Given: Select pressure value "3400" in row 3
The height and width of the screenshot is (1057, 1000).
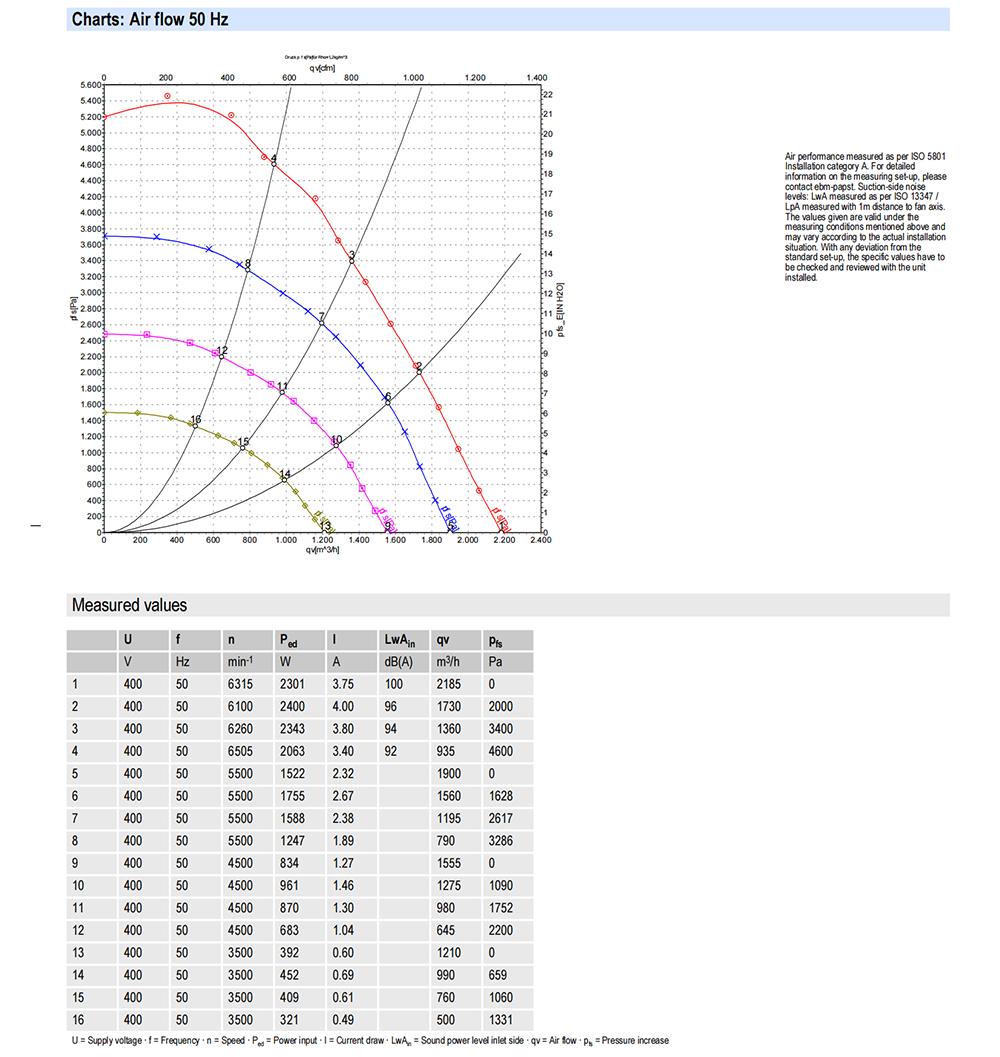Looking at the screenshot, I should [x=501, y=729].
